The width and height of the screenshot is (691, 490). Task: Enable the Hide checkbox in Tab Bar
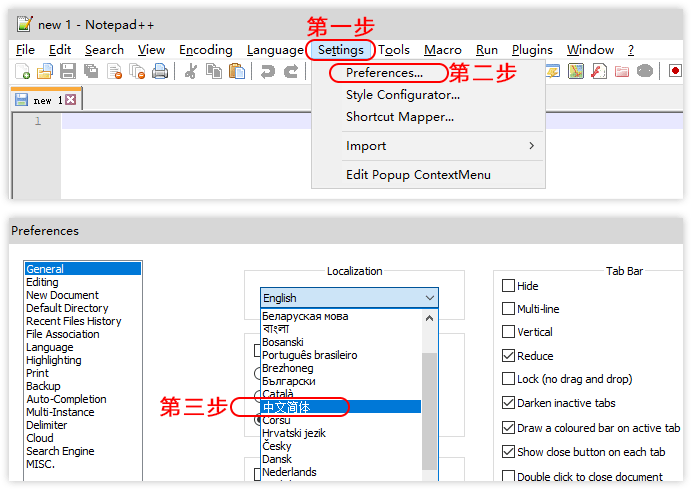pos(508,286)
